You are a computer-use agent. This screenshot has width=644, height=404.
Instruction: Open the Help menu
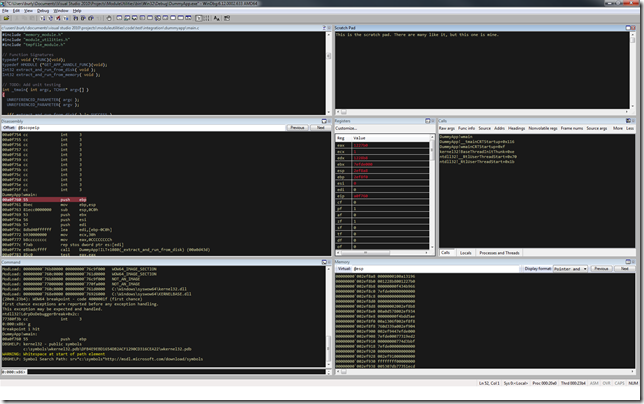click(77, 11)
